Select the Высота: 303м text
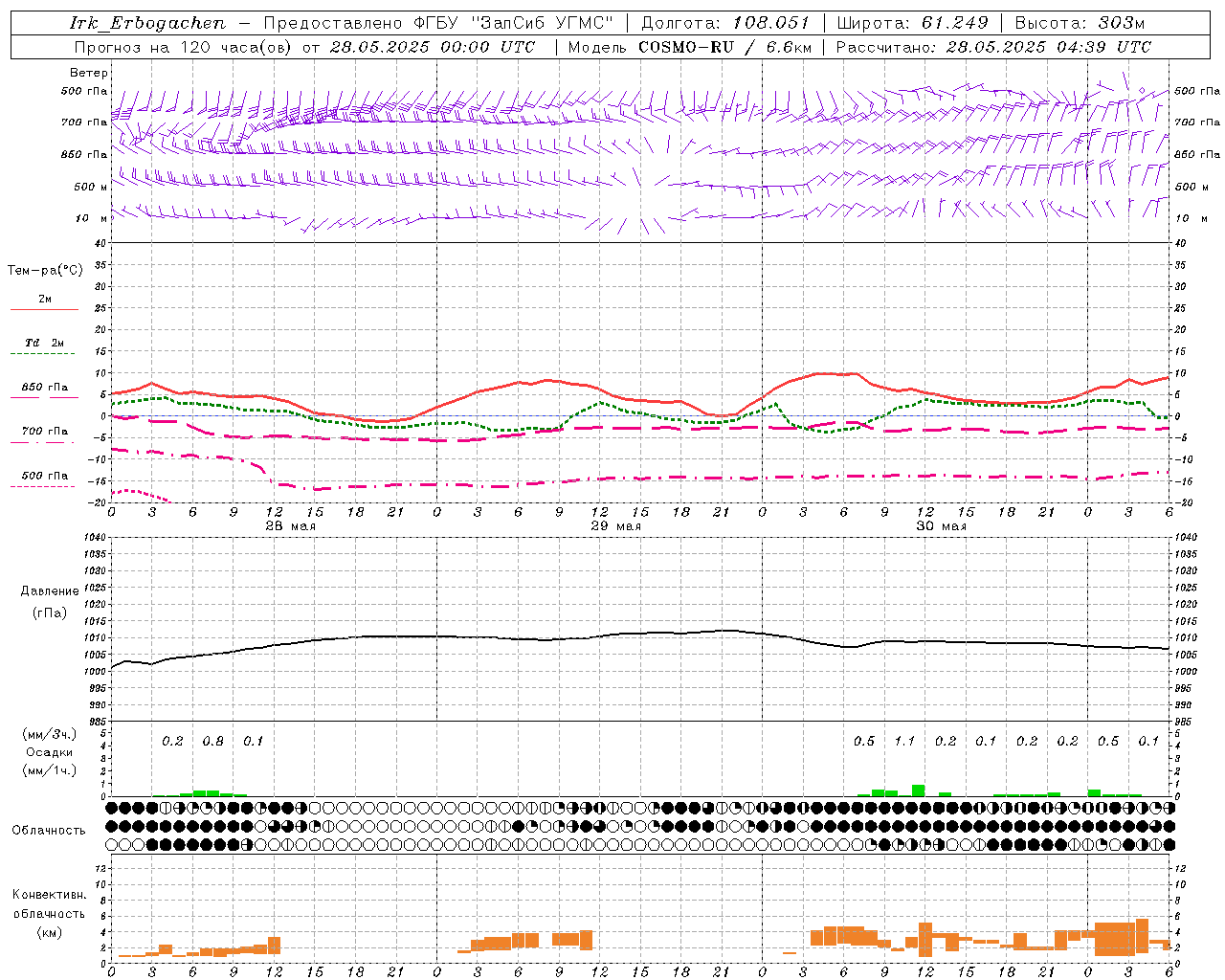The width and height of the screenshot is (1225, 980). (x=1080, y=23)
